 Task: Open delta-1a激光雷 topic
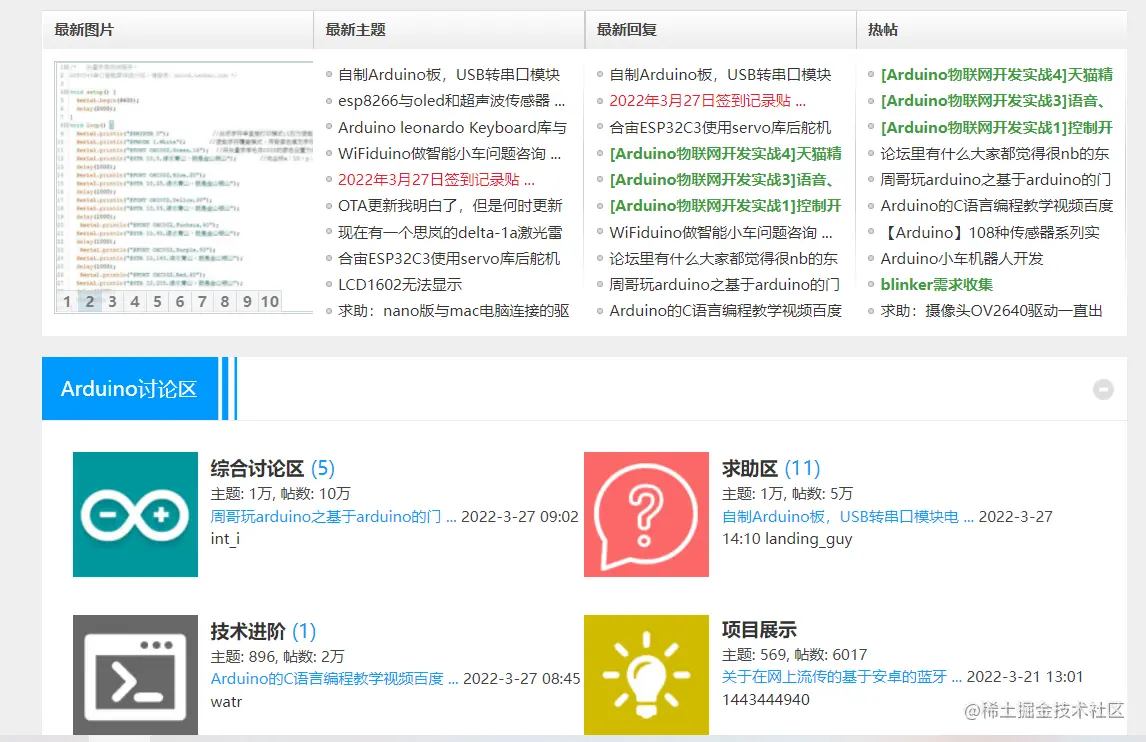tap(450, 232)
